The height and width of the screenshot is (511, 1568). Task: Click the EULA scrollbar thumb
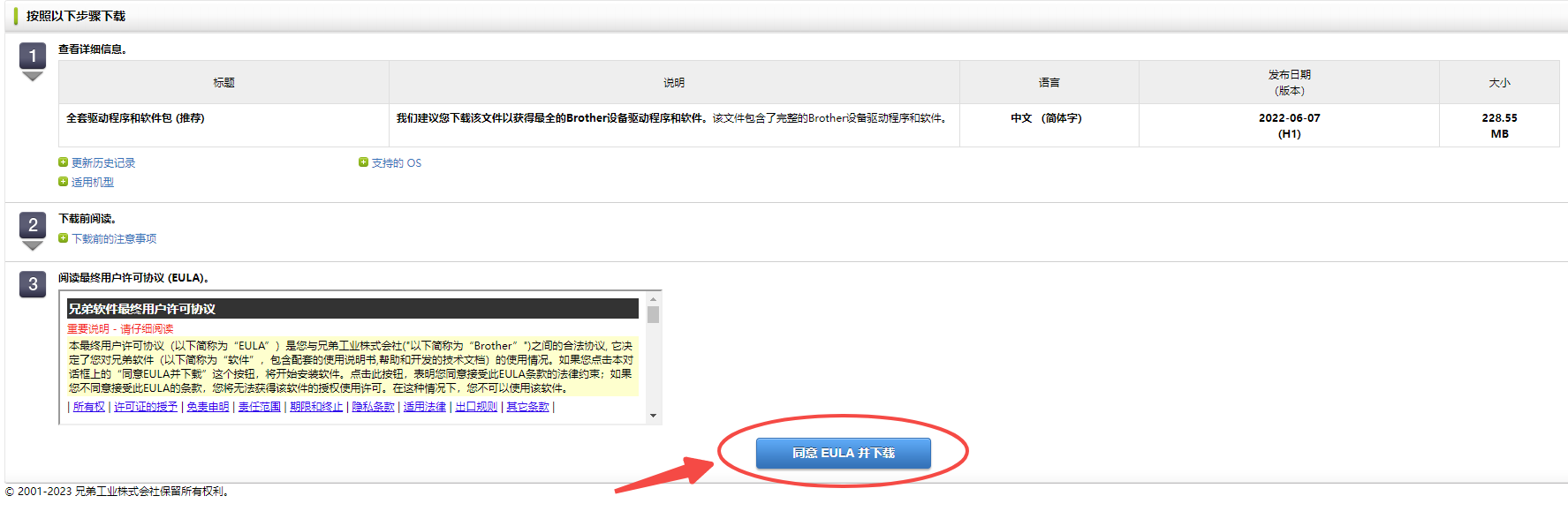(x=654, y=315)
